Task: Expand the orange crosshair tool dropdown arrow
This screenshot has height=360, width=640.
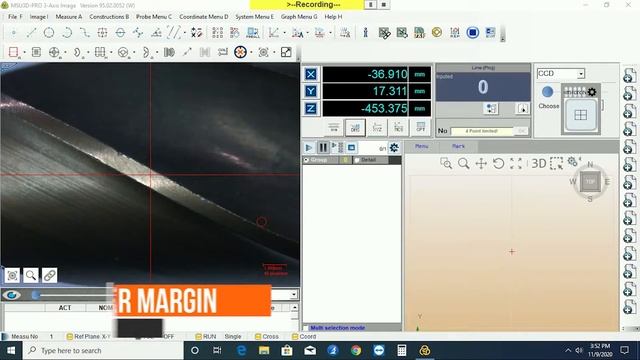Action: pos(251,53)
